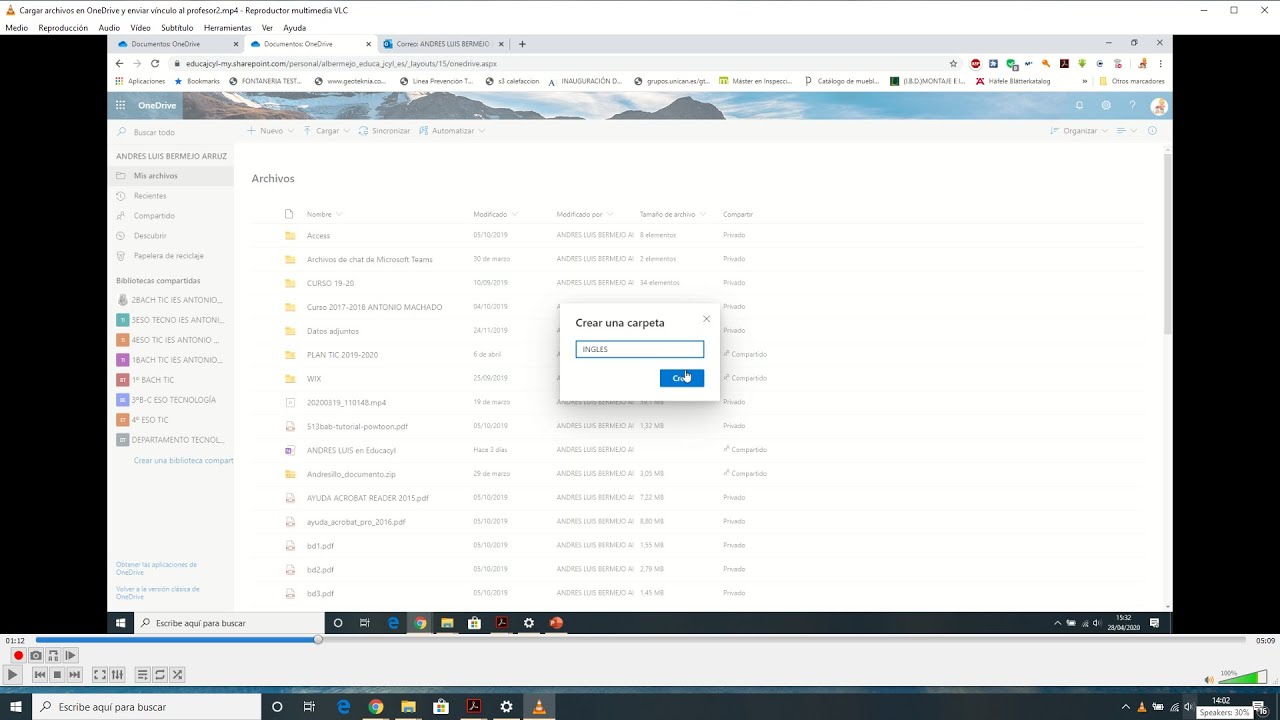Viewport: 1280px width, 720px height.
Task: Click Crear una biblioteca compartida link
Action: (x=183, y=461)
